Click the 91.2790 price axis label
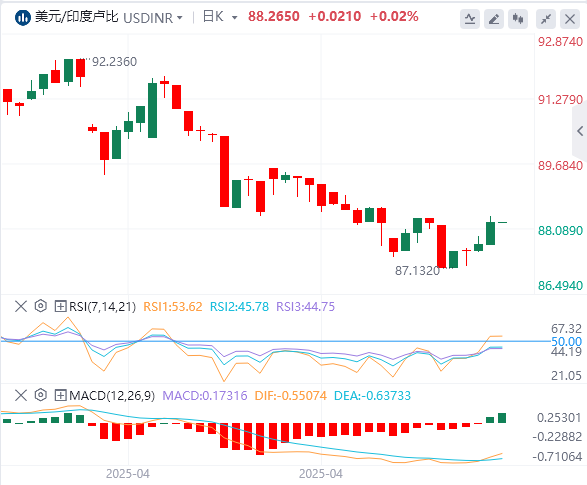 560,100
